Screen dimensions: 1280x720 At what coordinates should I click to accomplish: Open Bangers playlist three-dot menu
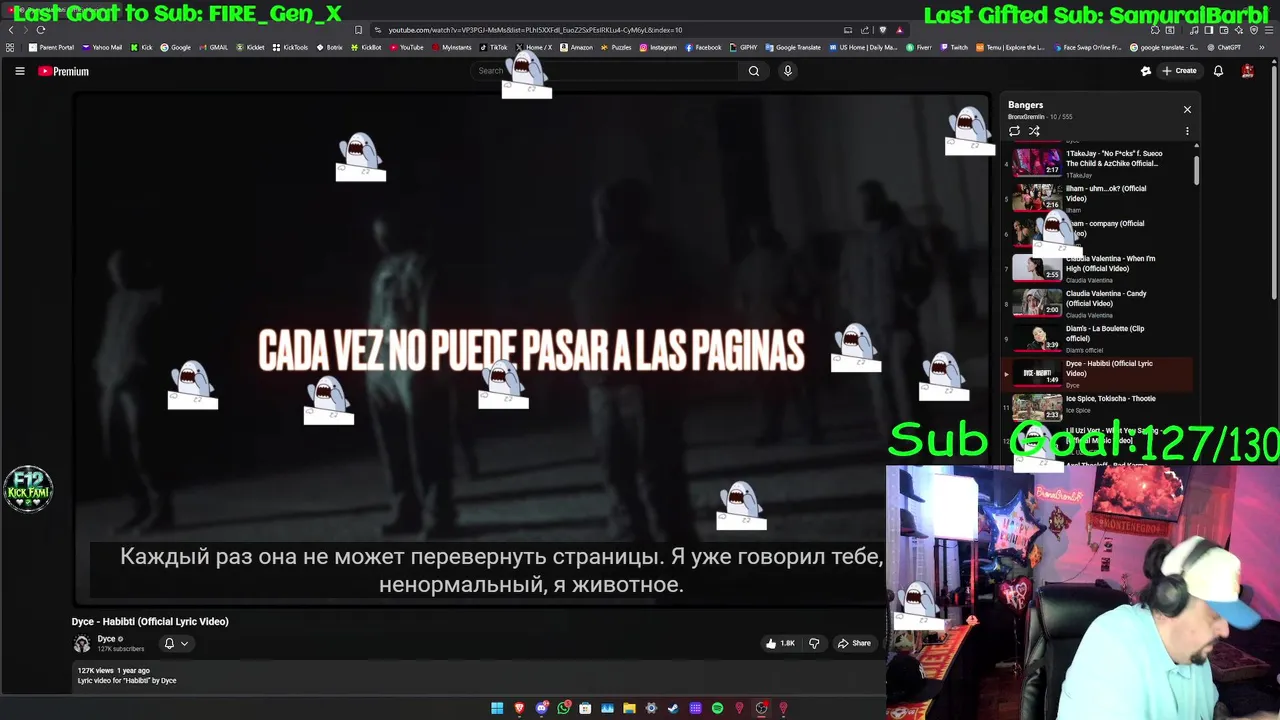click(x=1187, y=131)
